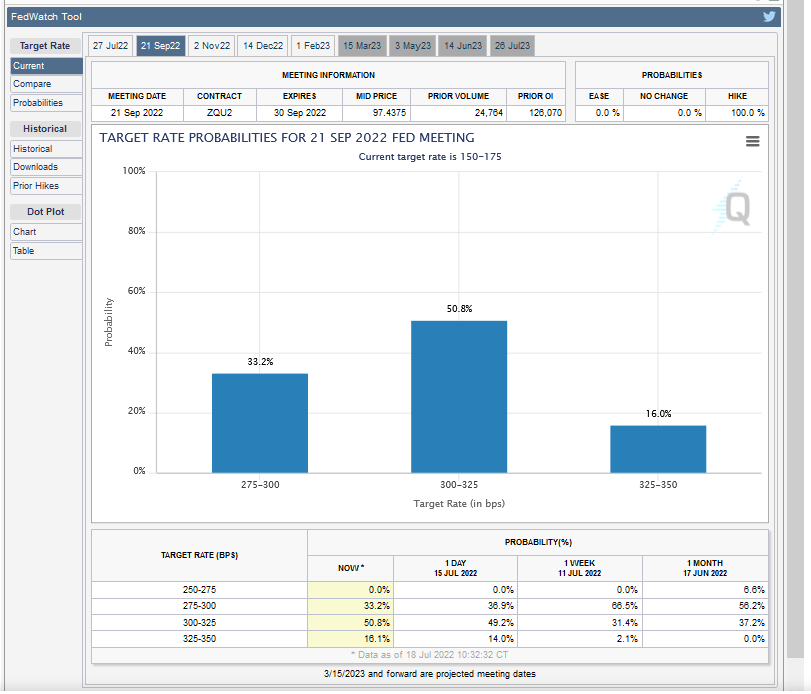The width and height of the screenshot is (811, 694).
Task: Open the 3 May23 meeting tab
Action: coord(413,46)
